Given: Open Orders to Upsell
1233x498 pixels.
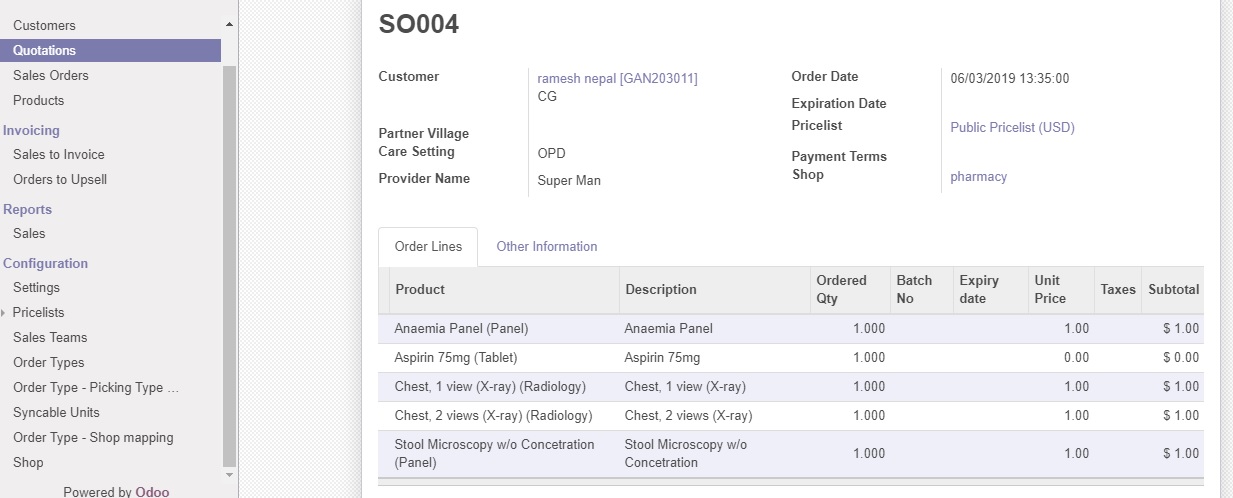Looking at the screenshot, I should [x=60, y=179].
